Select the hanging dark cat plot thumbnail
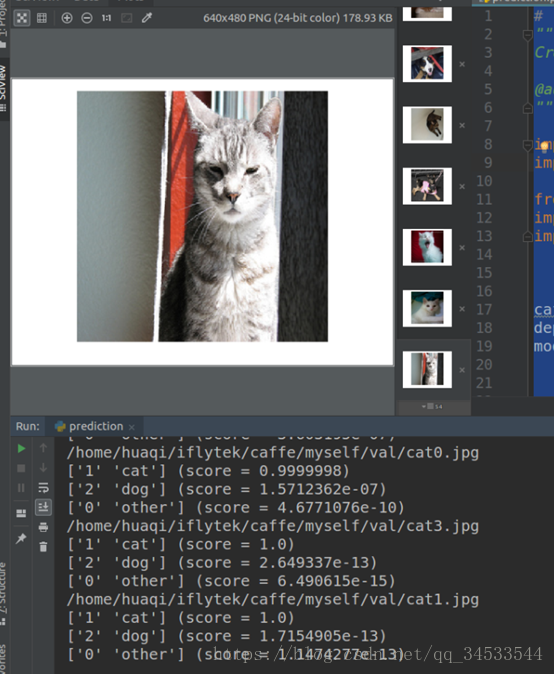This screenshot has width=554, height=674. click(x=427, y=125)
